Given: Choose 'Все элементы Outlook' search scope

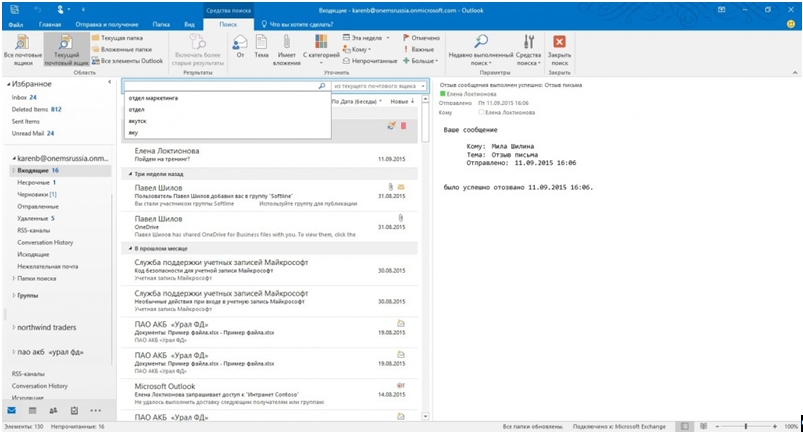Looking at the screenshot, I should pyautogui.click(x=128, y=60).
